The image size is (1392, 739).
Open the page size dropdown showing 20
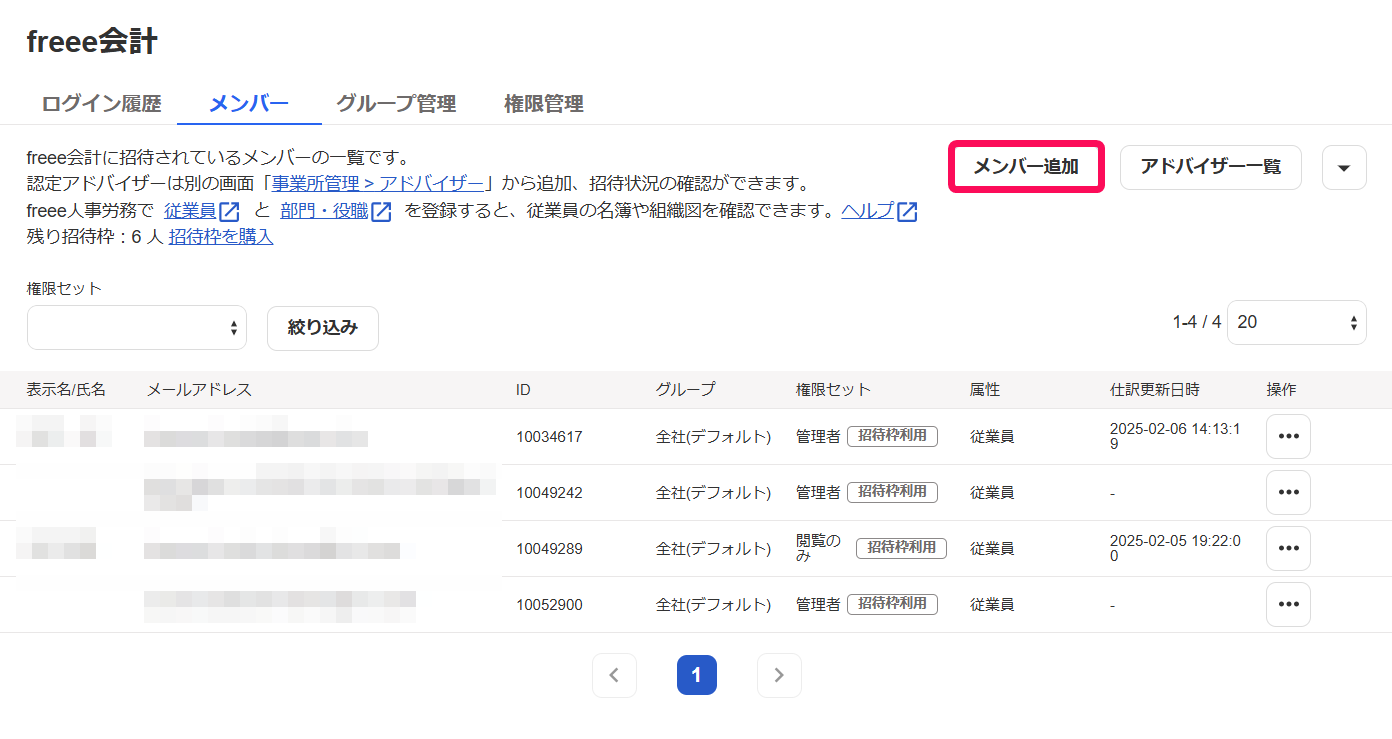pyautogui.click(x=1297, y=322)
